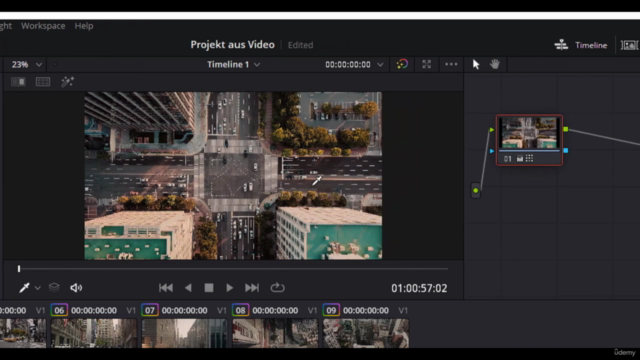This screenshot has height=360, width=640.
Task: Toggle the highlight magic wand icon
Action: [x=67, y=82]
